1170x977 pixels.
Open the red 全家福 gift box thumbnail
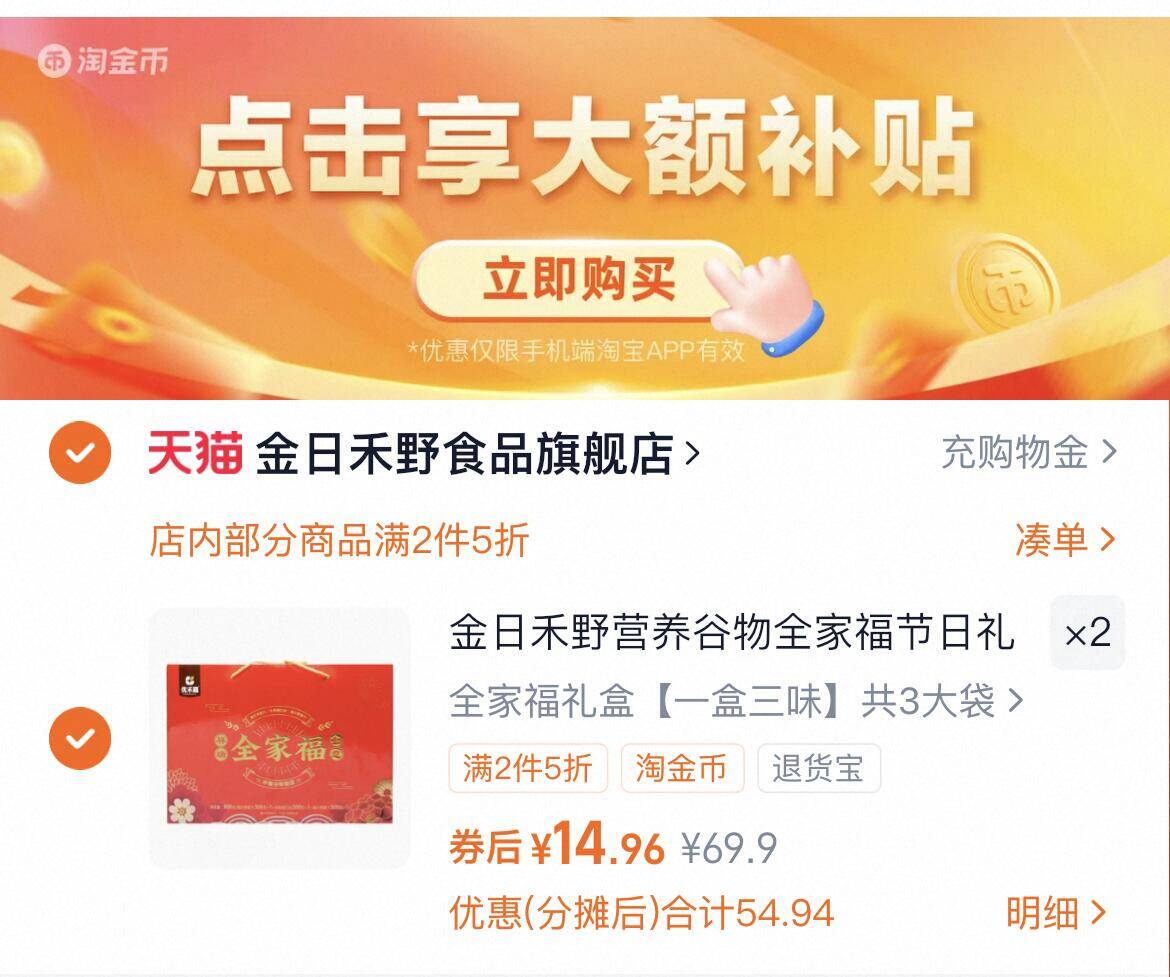[x=280, y=738]
